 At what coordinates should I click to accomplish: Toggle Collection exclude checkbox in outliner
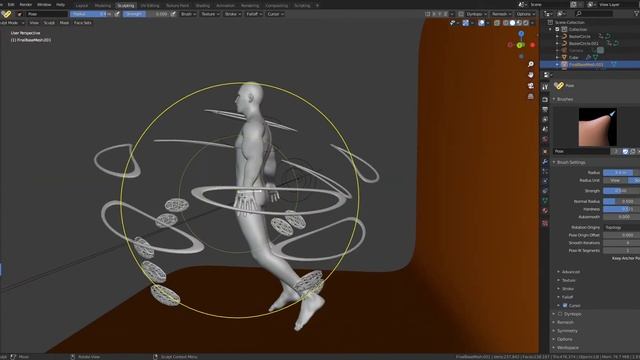coord(558,29)
